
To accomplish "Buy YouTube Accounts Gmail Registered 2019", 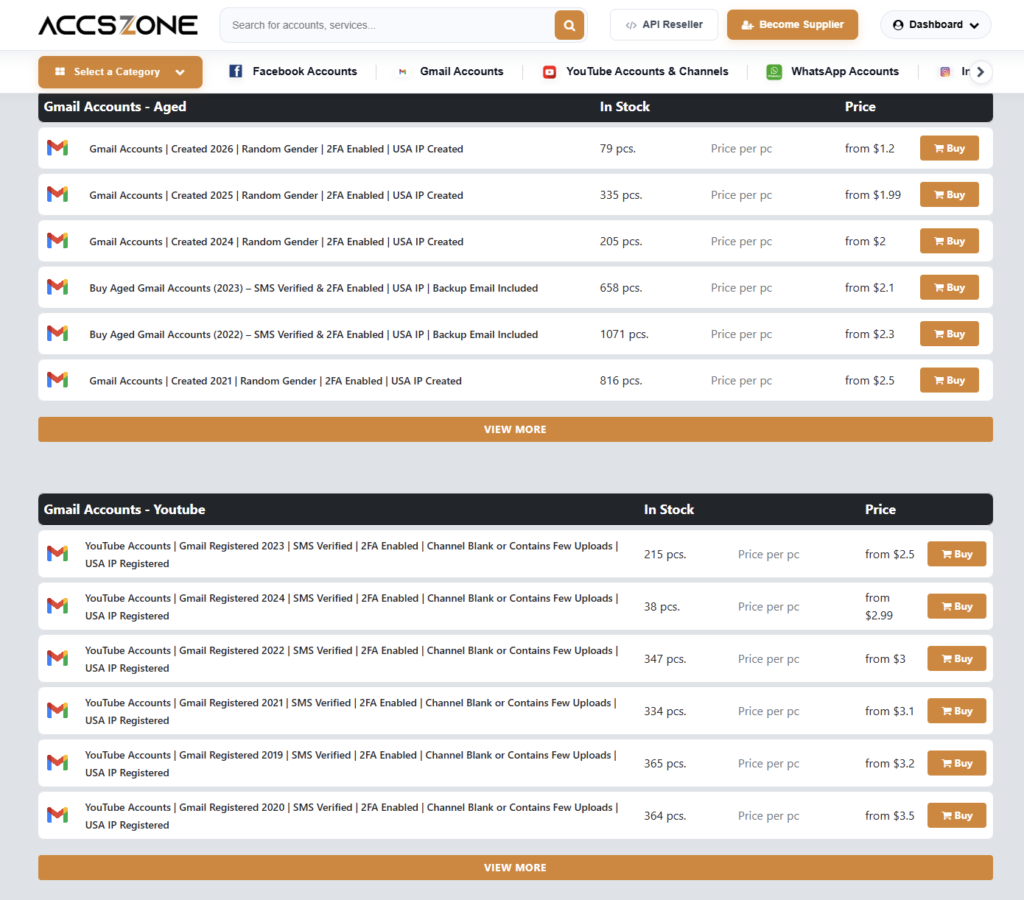I will click(957, 763).
